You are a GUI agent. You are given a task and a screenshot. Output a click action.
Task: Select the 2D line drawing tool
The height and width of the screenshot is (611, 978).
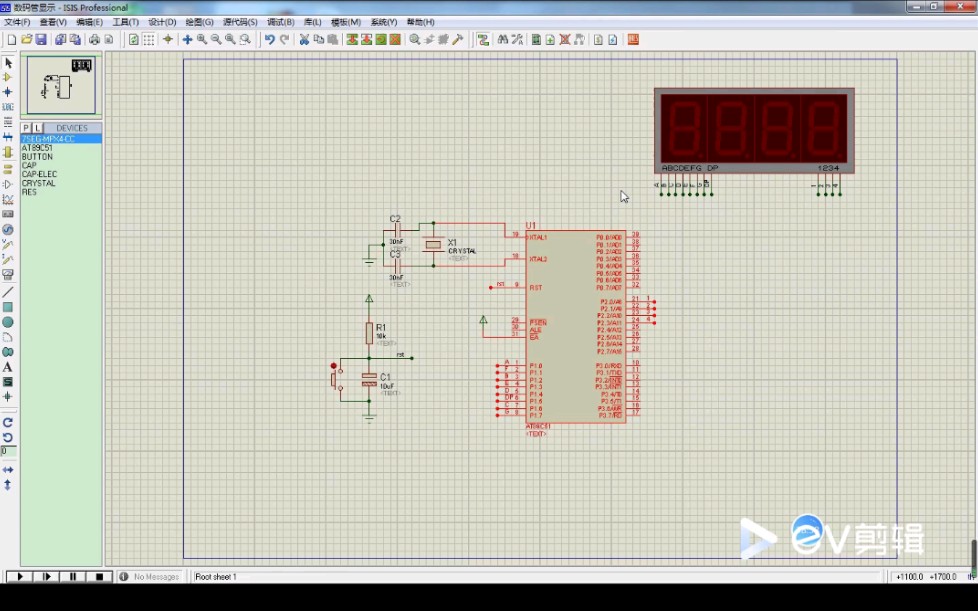pyautogui.click(x=8, y=292)
